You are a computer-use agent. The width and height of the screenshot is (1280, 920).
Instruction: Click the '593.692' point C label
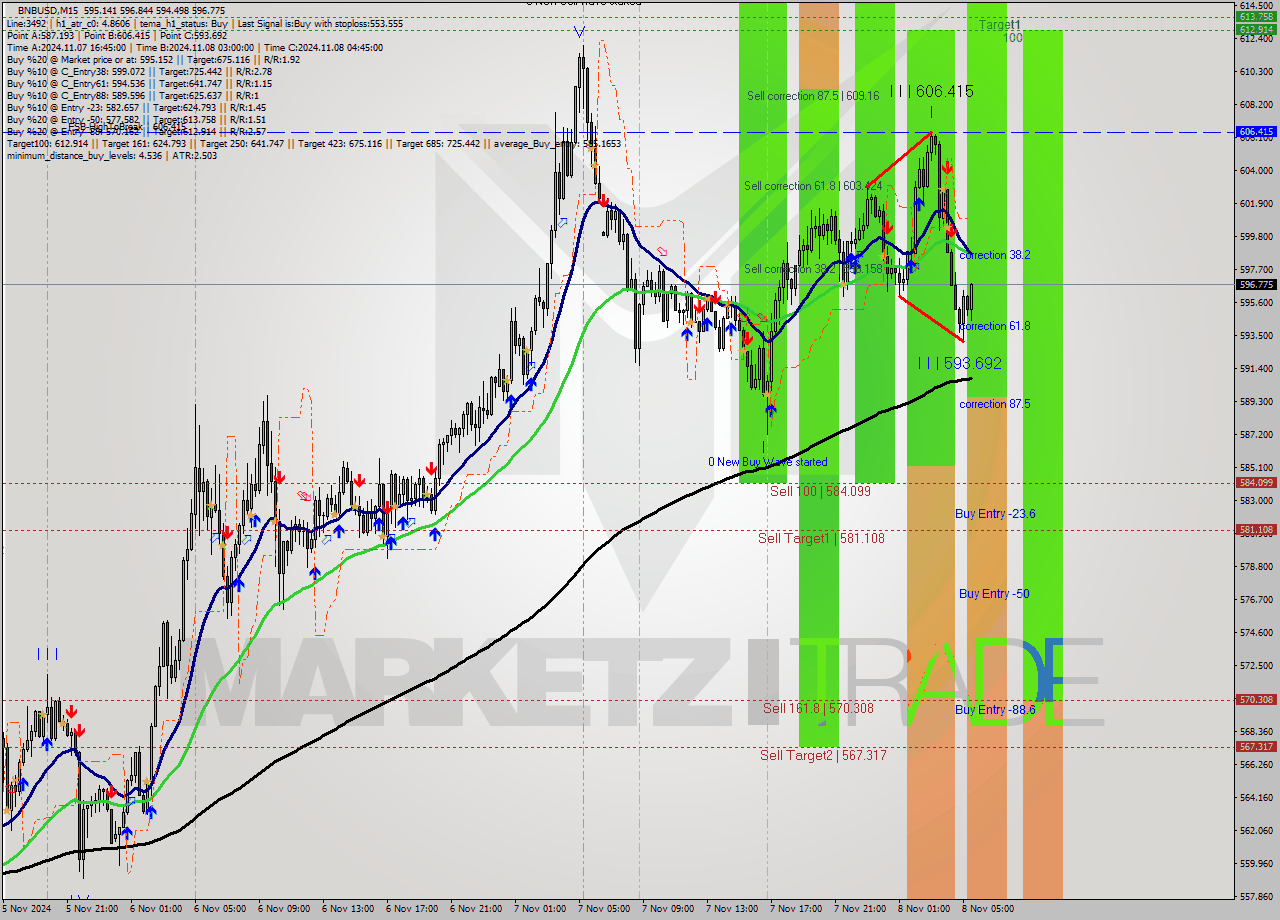click(x=959, y=363)
